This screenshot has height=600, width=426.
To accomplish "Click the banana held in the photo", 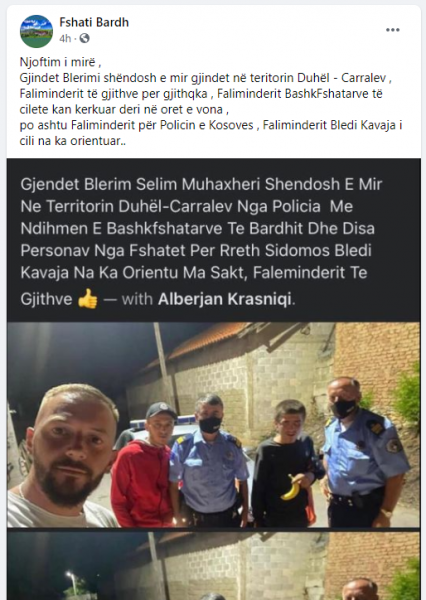I will (291, 488).
